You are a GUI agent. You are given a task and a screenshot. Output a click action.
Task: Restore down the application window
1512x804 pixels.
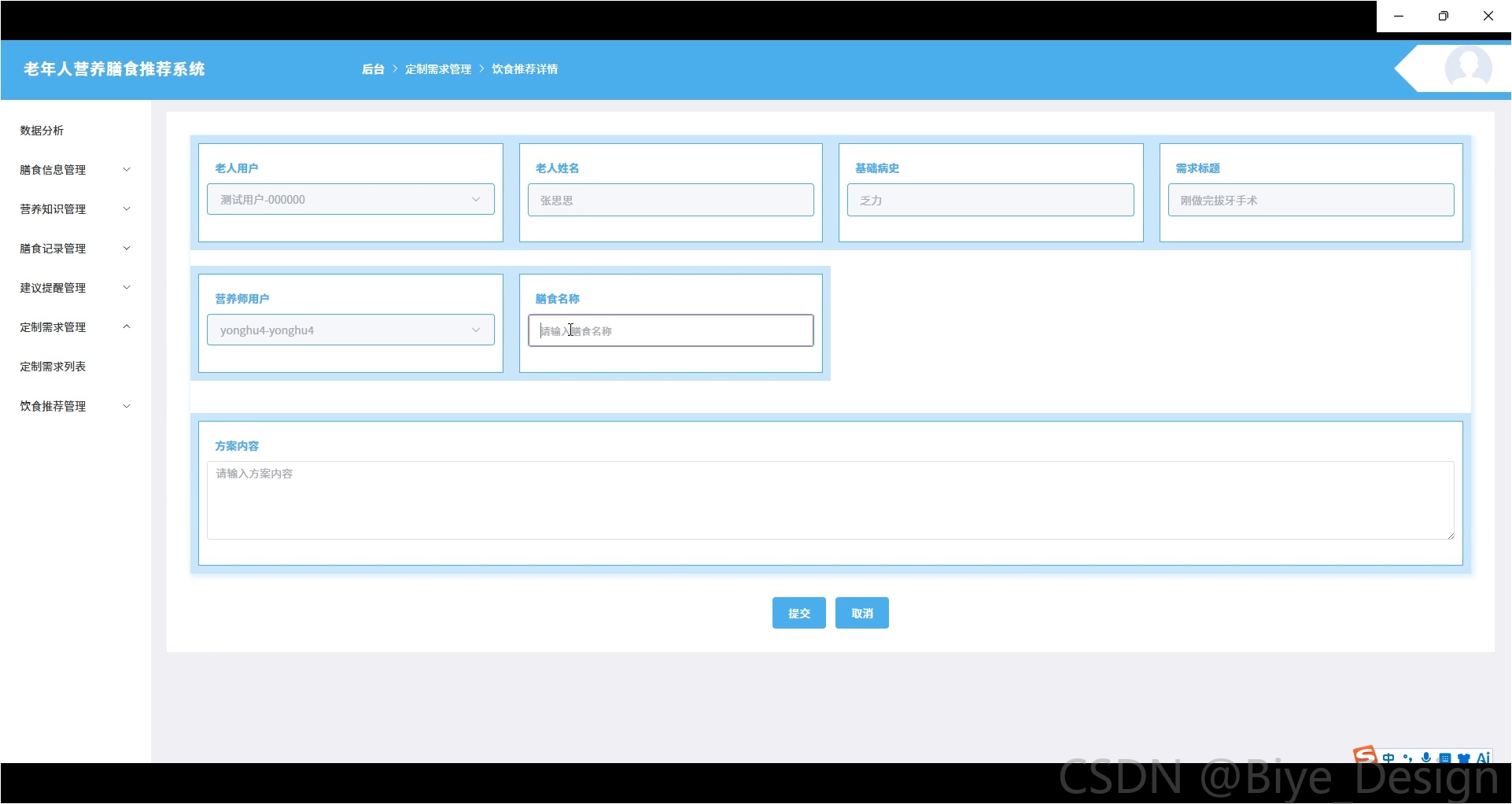(1444, 16)
